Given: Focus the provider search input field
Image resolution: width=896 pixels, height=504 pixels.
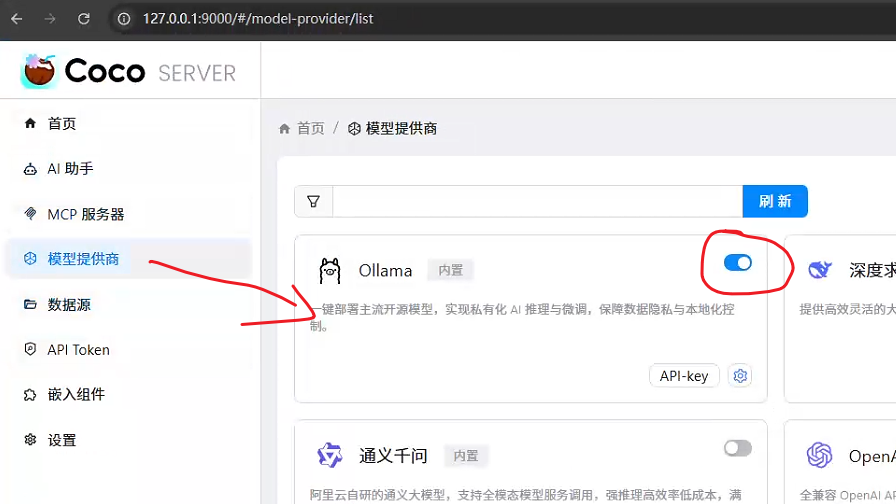Looking at the screenshot, I should coord(538,201).
